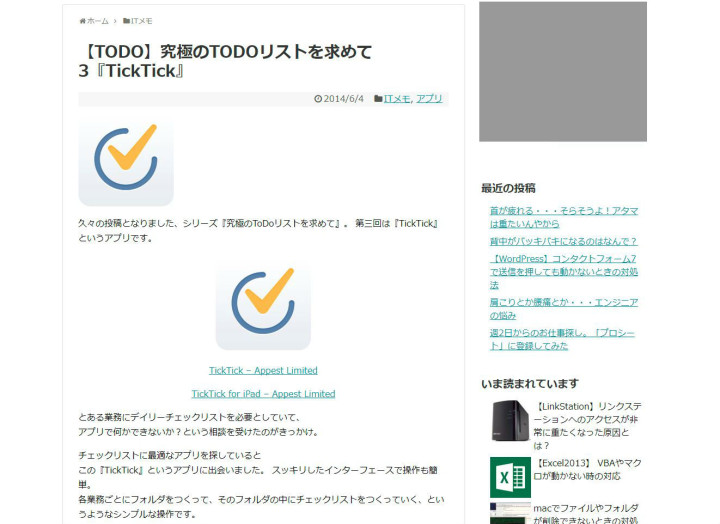This screenshot has height=524, width=720.
Task: Open recent post about WordPress コンタクトフォーム7
Action: (x=563, y=272)
